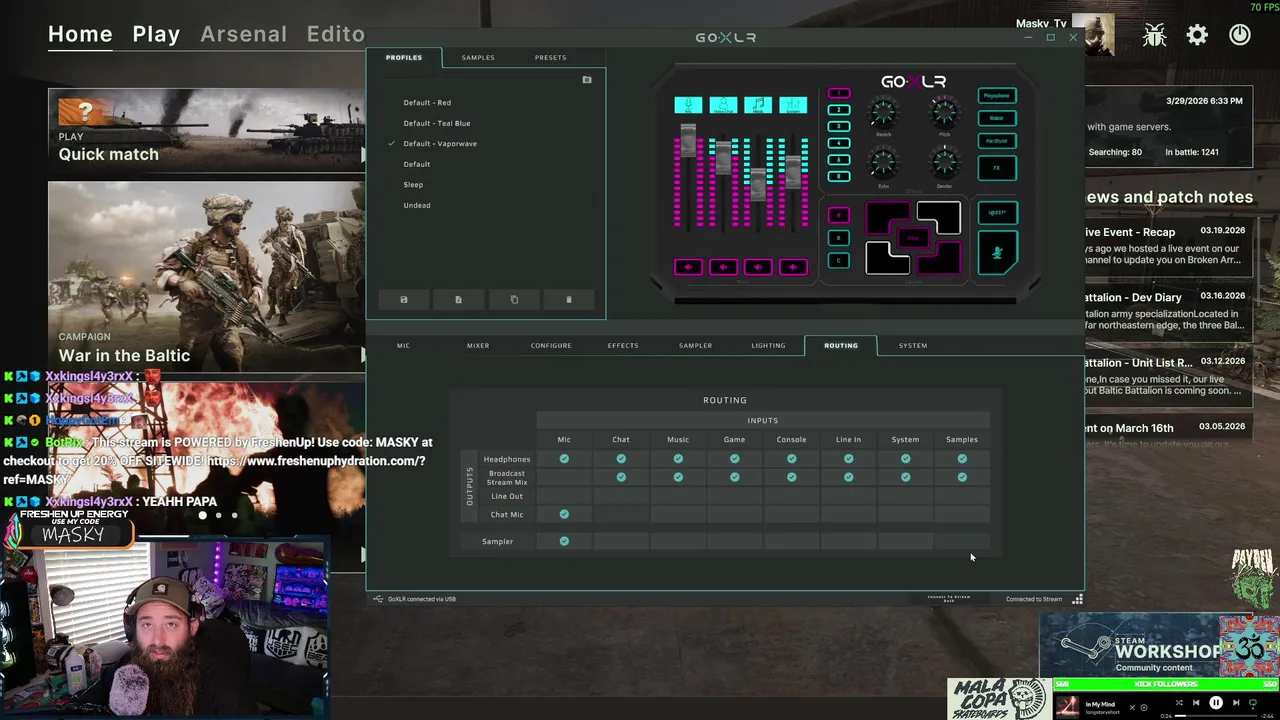This screenshot has height=720, width=1280.
Task: Click the camera icon in Profiles panel
Action: (x=587, y=80)
